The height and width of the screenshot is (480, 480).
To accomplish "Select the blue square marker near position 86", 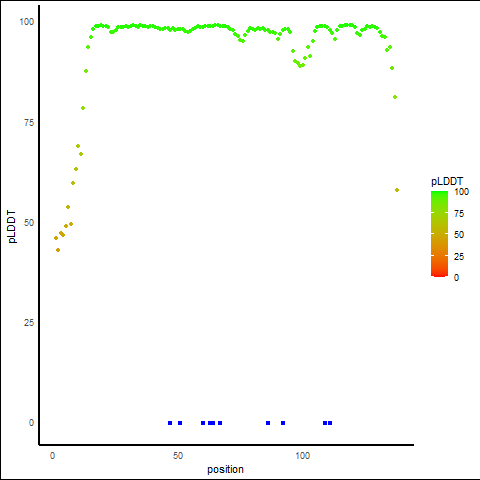I will point(268,423).
